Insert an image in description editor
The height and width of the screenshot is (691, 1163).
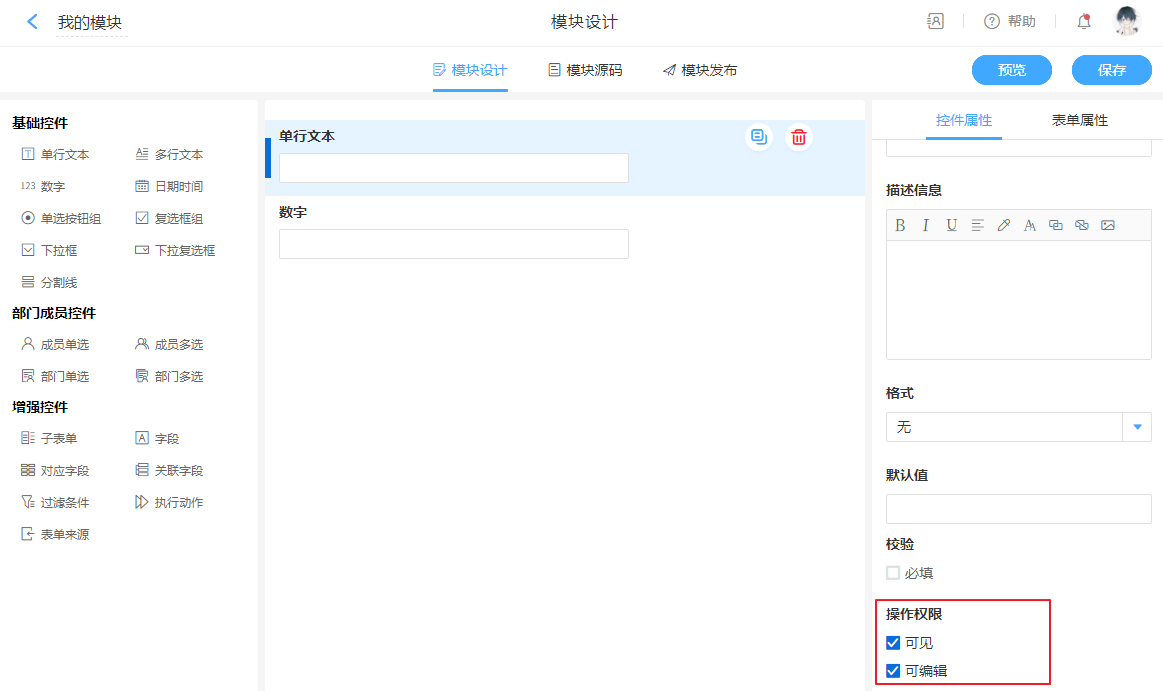(1108, 225)
